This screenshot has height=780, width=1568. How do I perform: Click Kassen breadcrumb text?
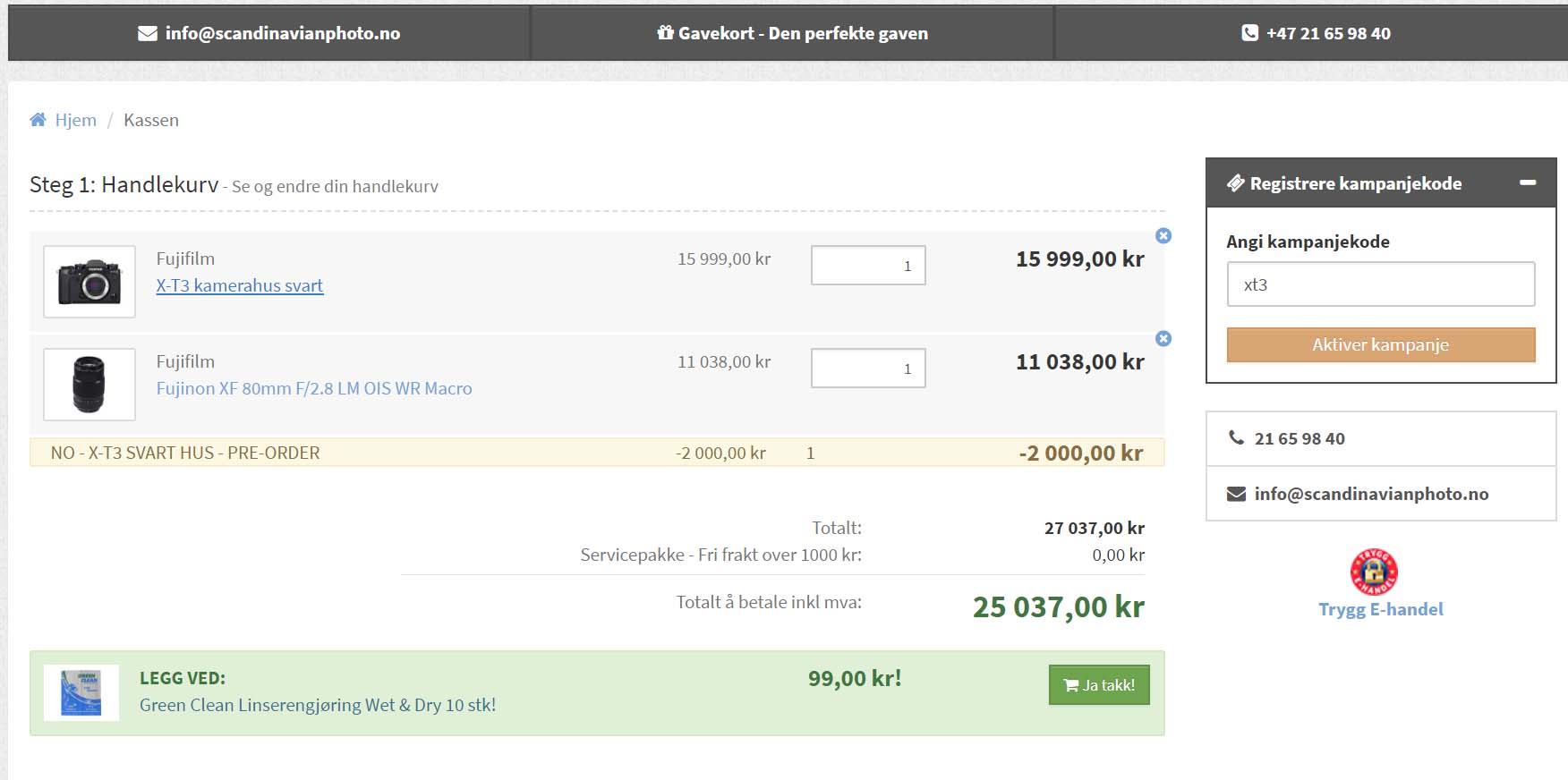point(151,120)
